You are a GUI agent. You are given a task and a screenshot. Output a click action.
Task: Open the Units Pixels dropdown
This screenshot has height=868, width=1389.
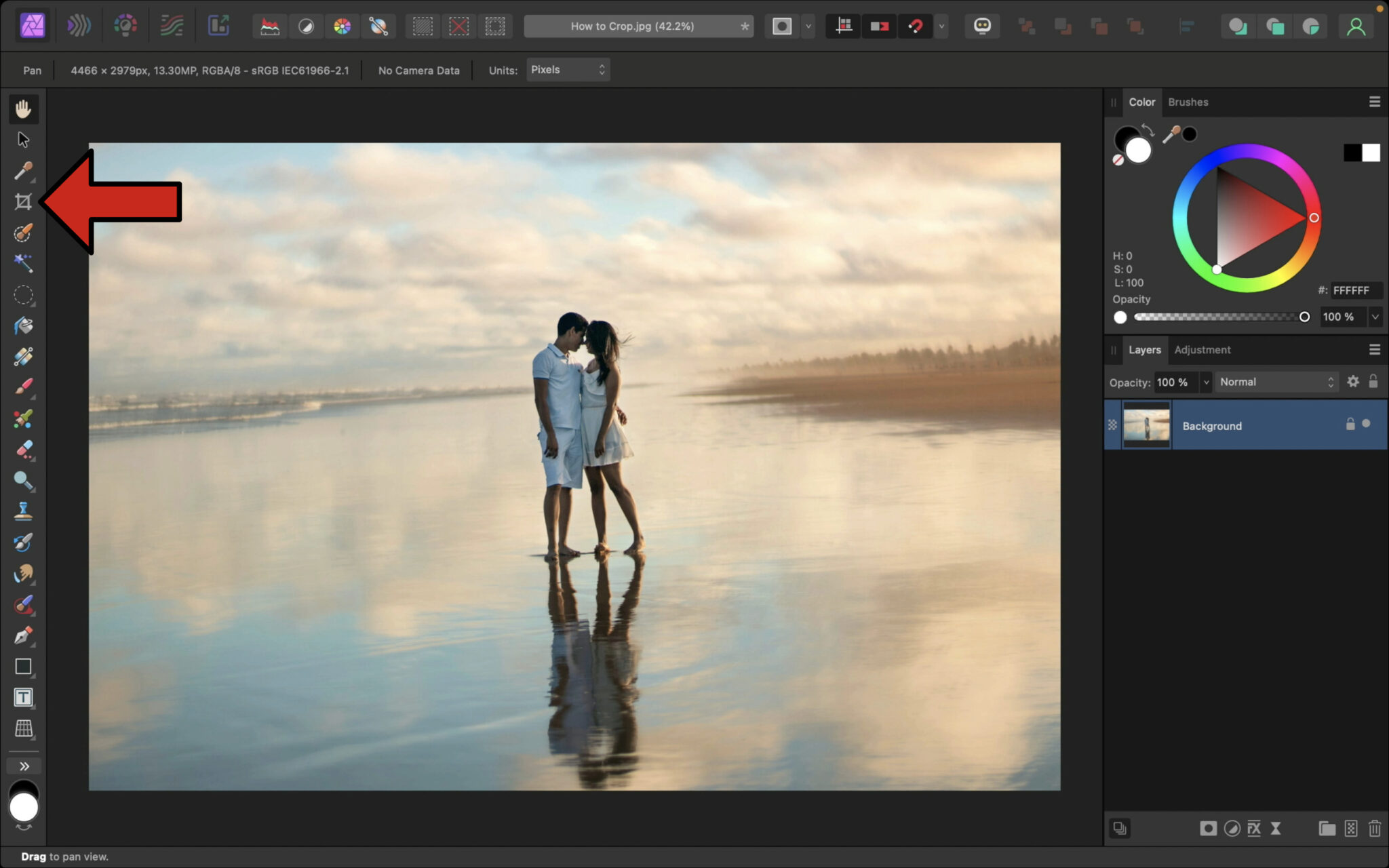tap(568, 69)
